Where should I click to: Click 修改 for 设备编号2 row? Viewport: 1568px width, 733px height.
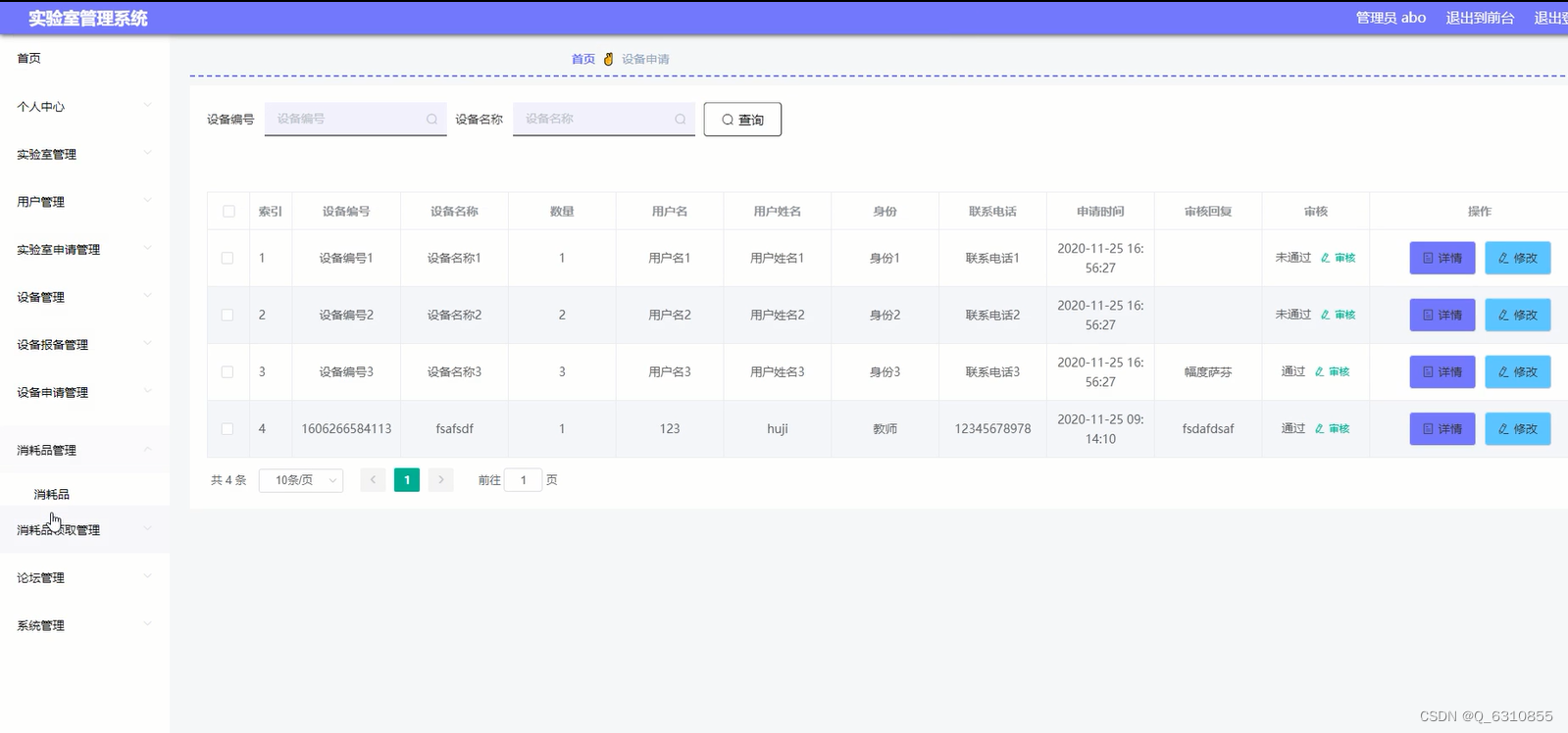click(1518, 315)
